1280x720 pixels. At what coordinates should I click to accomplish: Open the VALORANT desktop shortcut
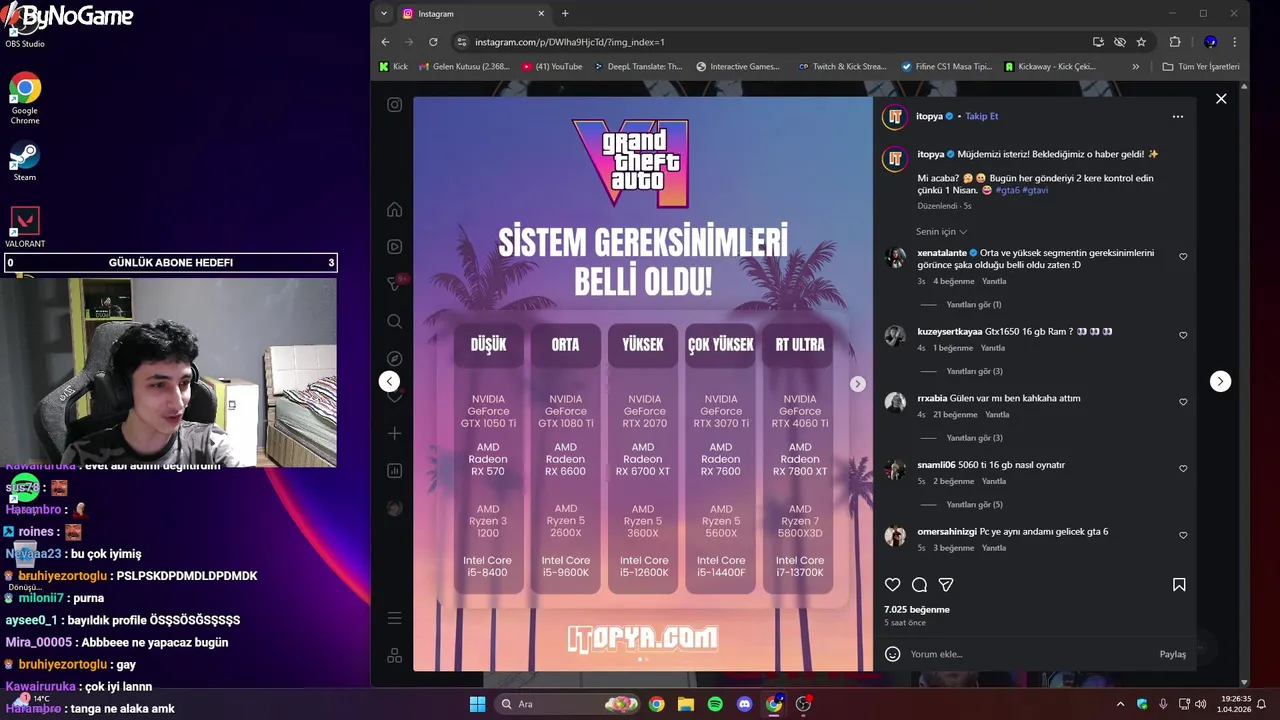pyautogui.click(x=25, y=227)
